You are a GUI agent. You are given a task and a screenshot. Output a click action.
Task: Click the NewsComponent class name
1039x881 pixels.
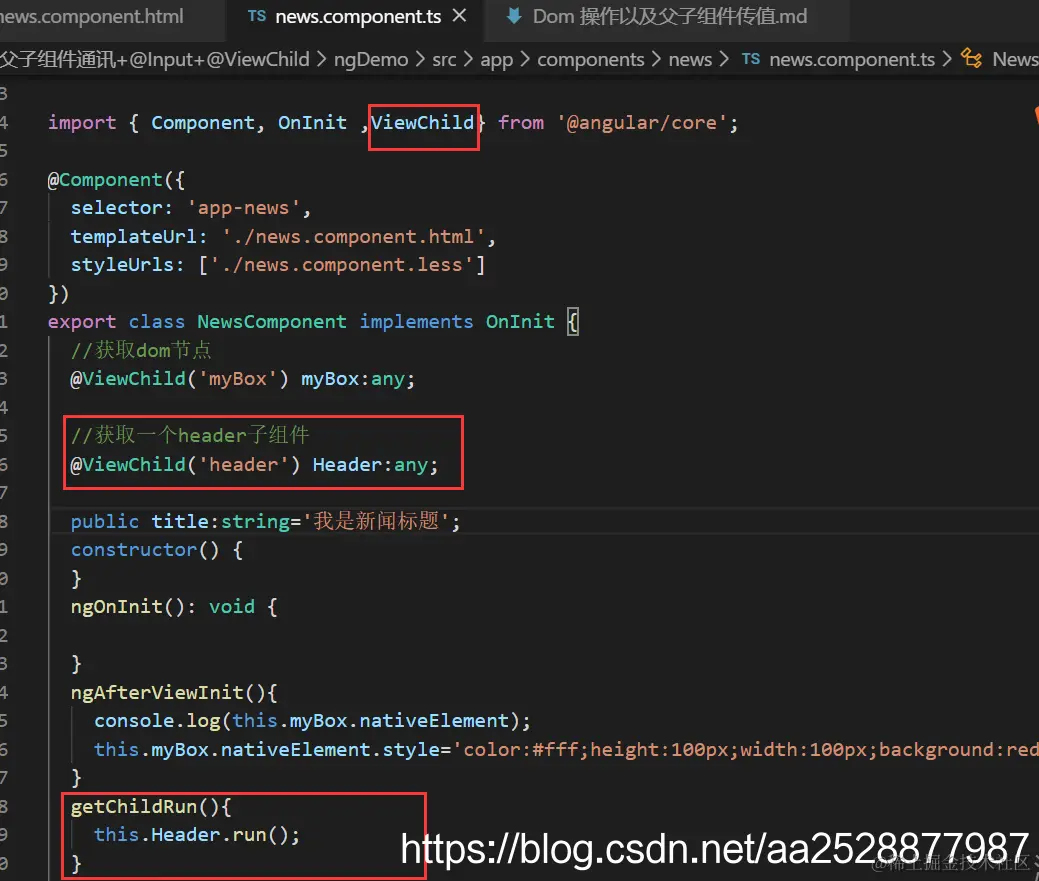272,322
